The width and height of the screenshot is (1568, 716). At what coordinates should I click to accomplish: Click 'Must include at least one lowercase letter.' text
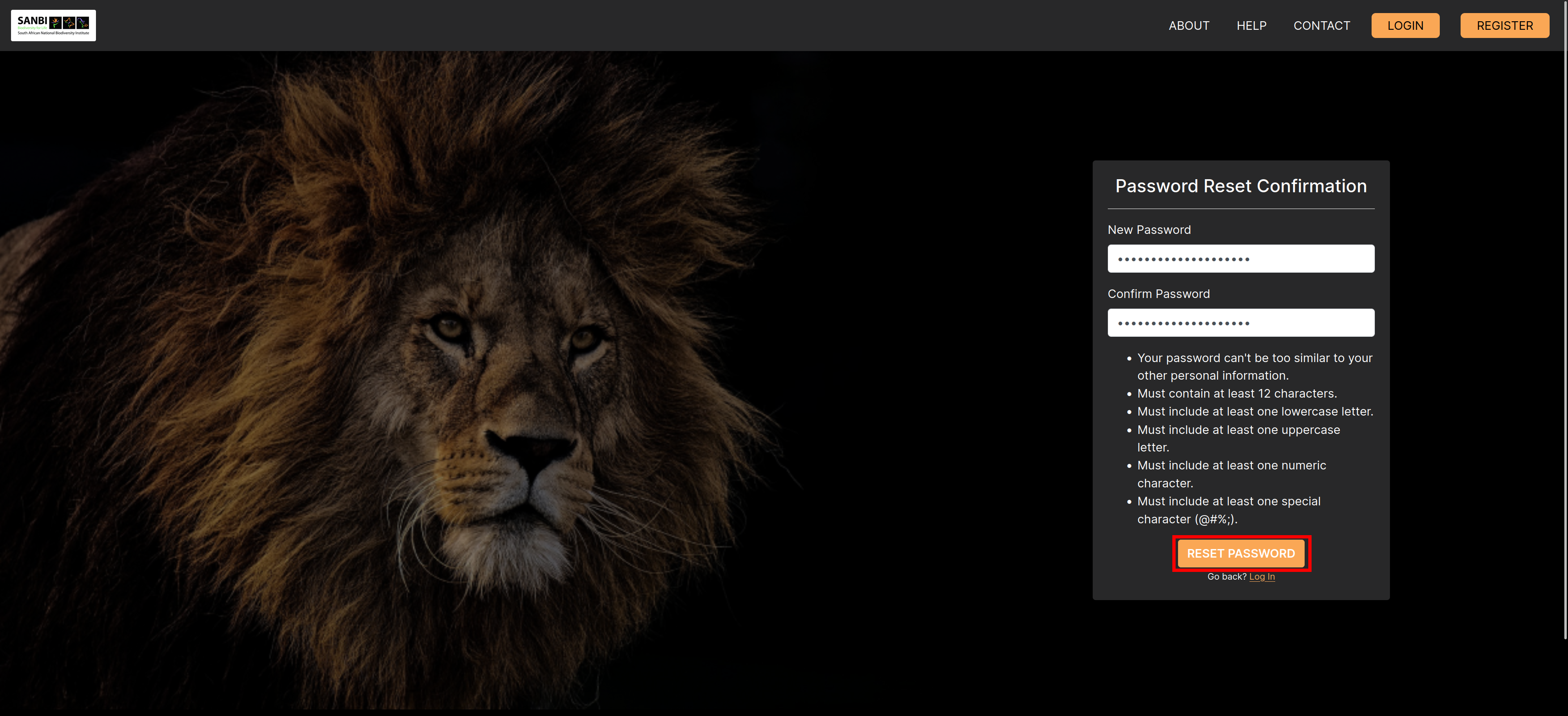1255,412
